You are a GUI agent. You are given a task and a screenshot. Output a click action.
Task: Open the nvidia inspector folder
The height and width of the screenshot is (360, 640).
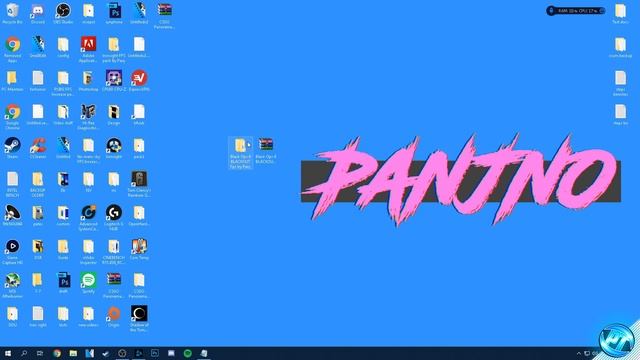(x=89, y=246)
